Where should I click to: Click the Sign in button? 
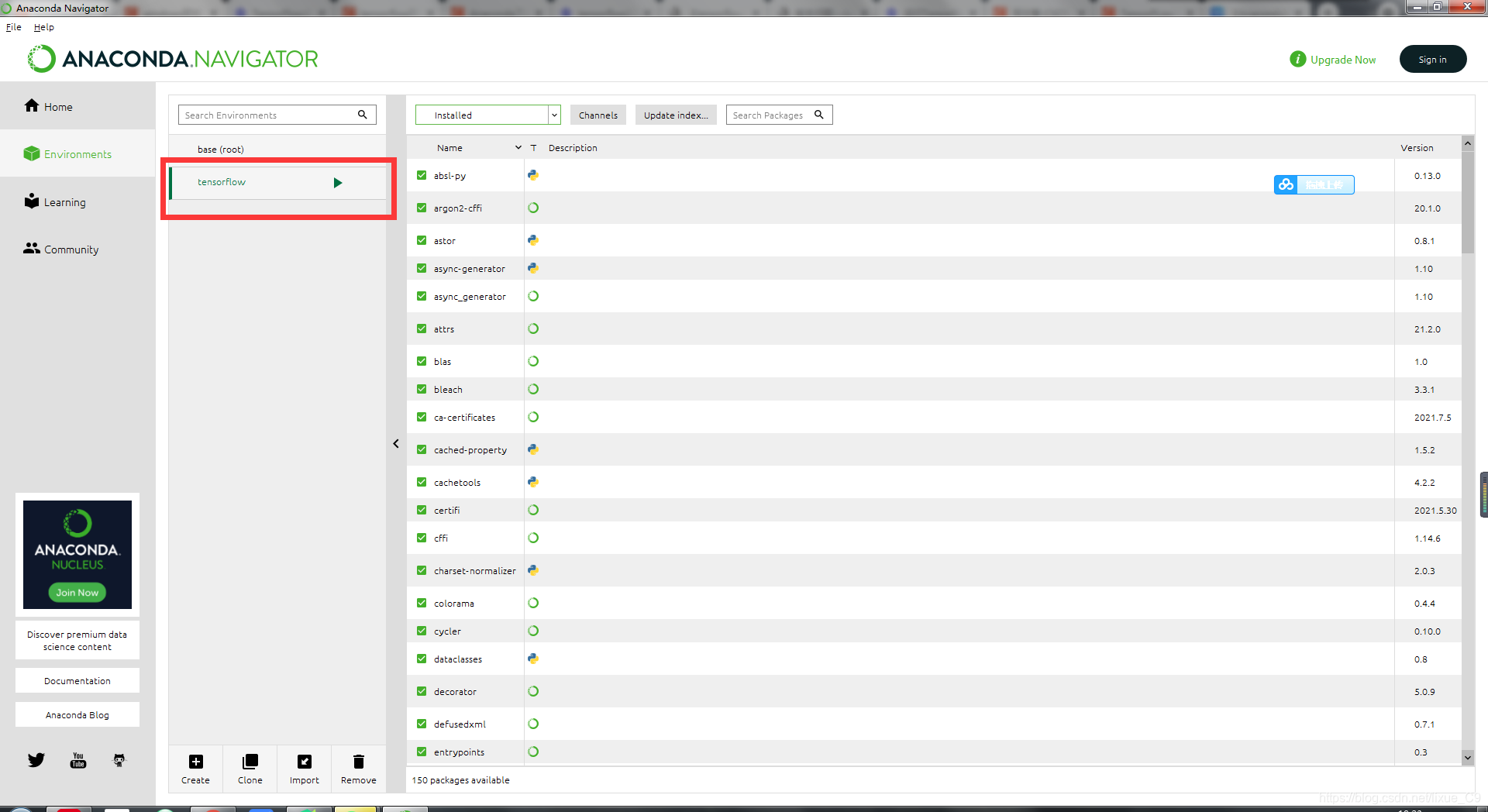[x=1432, y=58]
